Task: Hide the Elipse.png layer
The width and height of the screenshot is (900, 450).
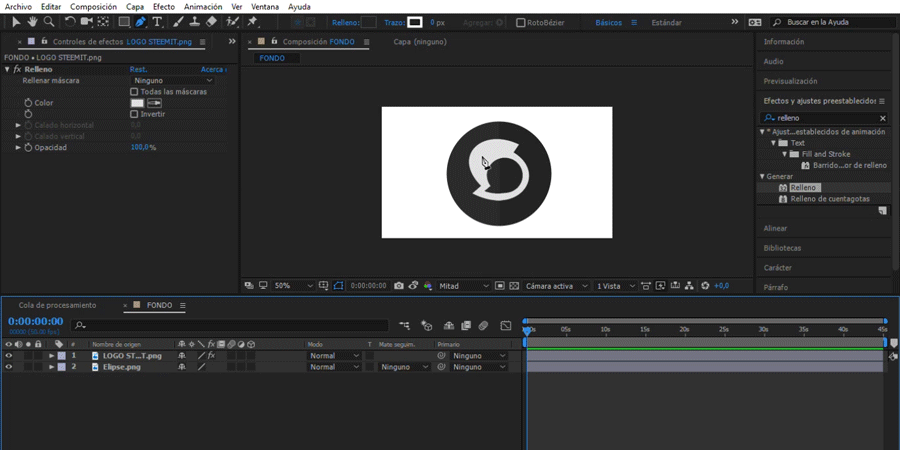Action: tap(9, 367)
